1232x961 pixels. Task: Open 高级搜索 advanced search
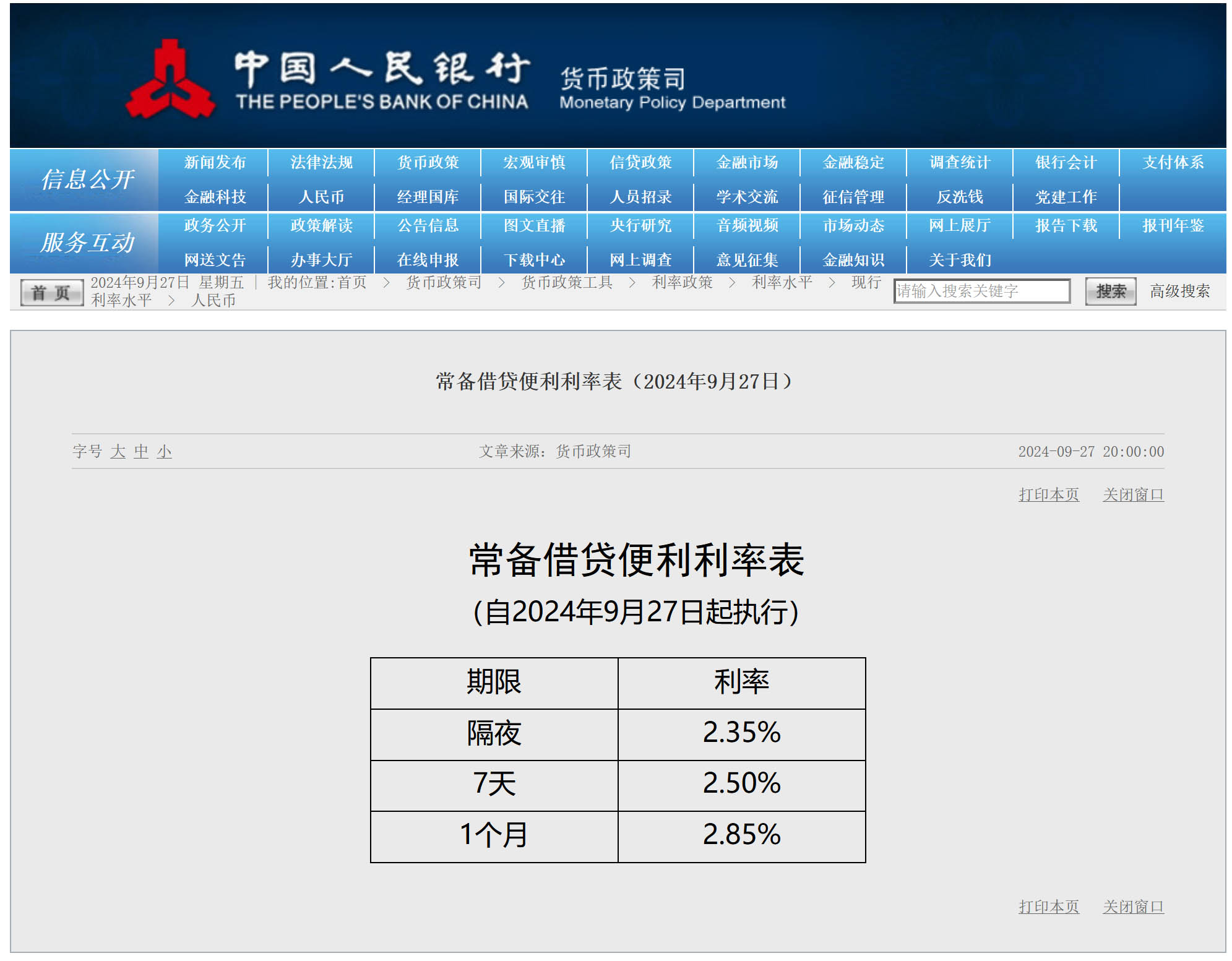(x=1179, y=291)
